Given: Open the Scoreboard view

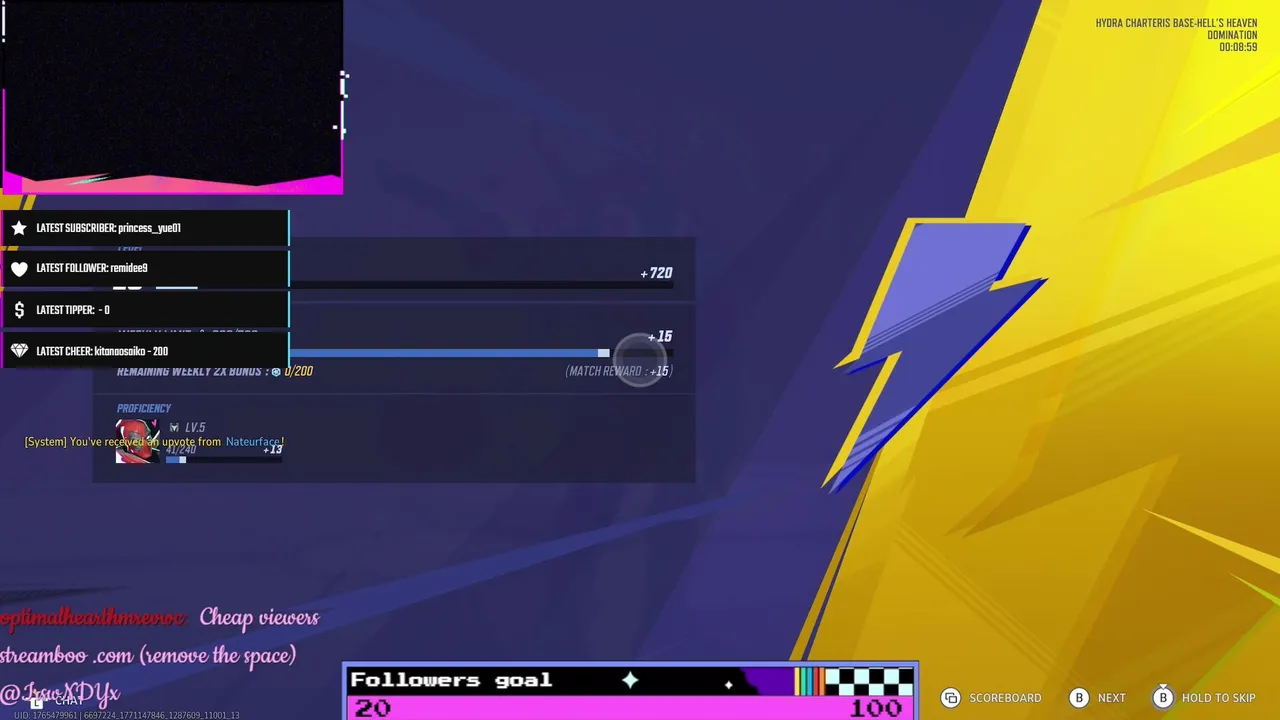Looking at the screenshot, I should coord(1005,698).
